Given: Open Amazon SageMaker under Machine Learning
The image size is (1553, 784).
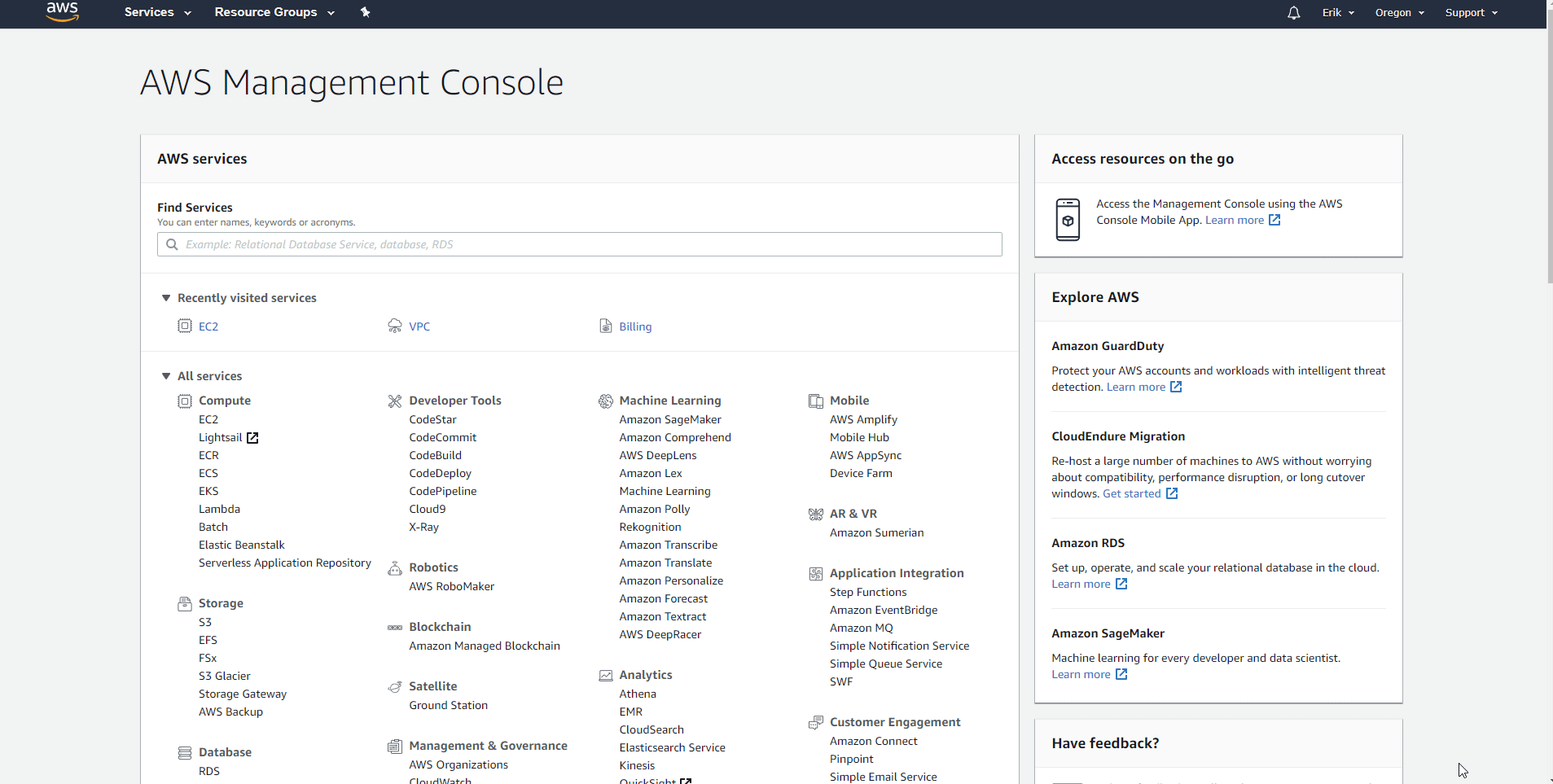Looking at the screenshot, I should [x=670, y=419].
